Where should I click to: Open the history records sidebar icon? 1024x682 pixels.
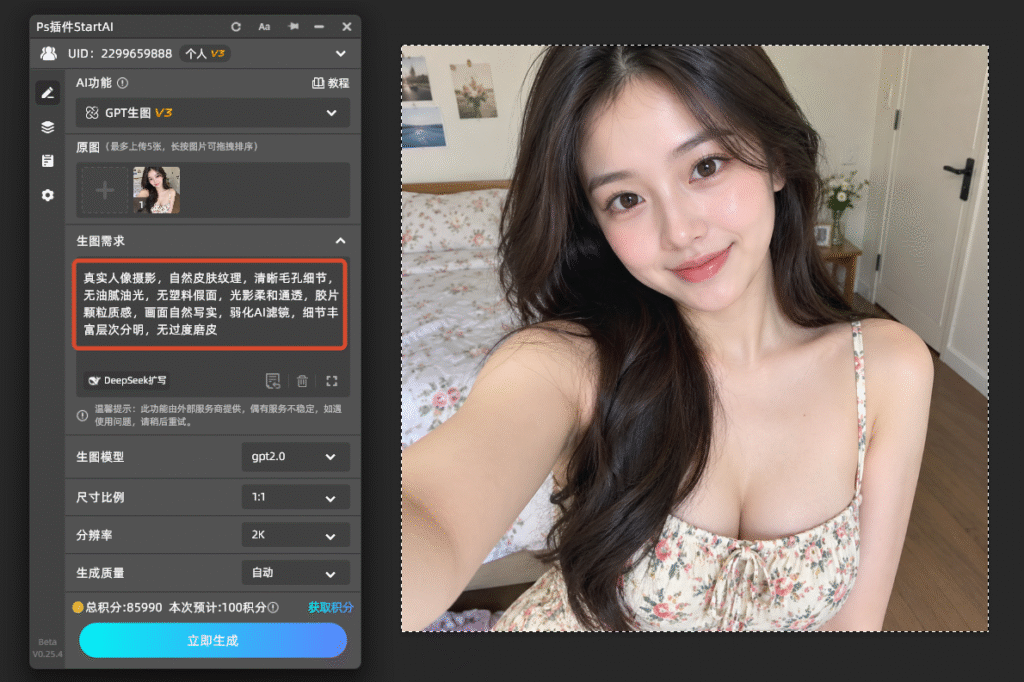point(48,161)
